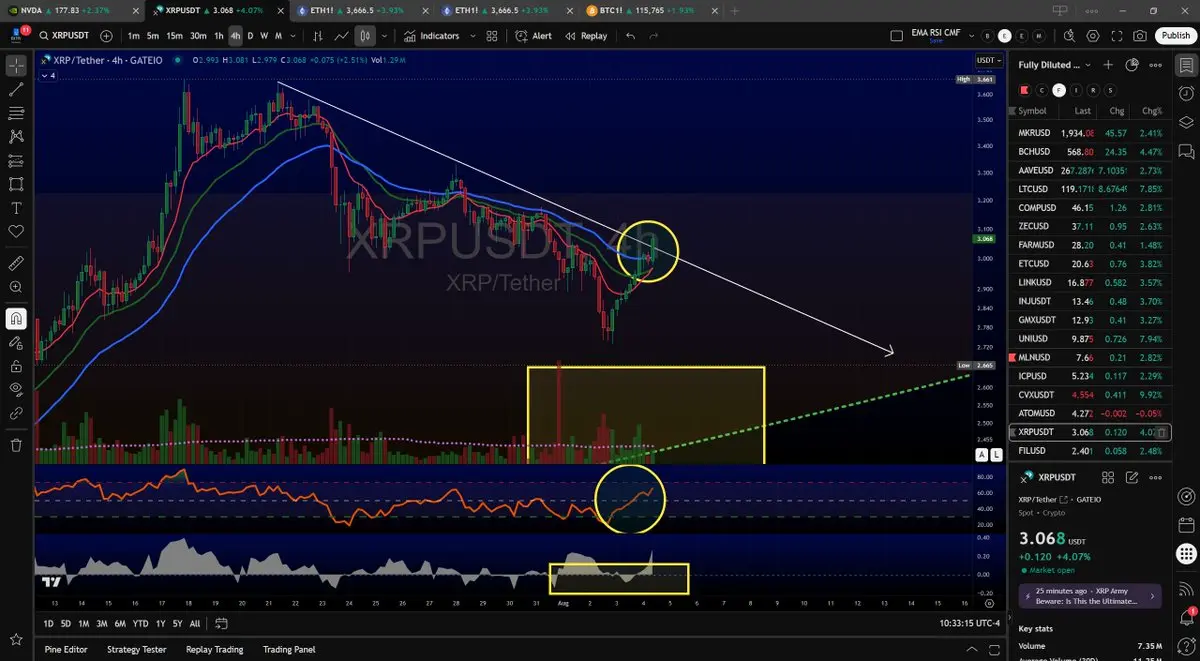Open the Fibonacci tools in left sidebar
Viewport: 1200px width, 661px height.
pos(16,113)
